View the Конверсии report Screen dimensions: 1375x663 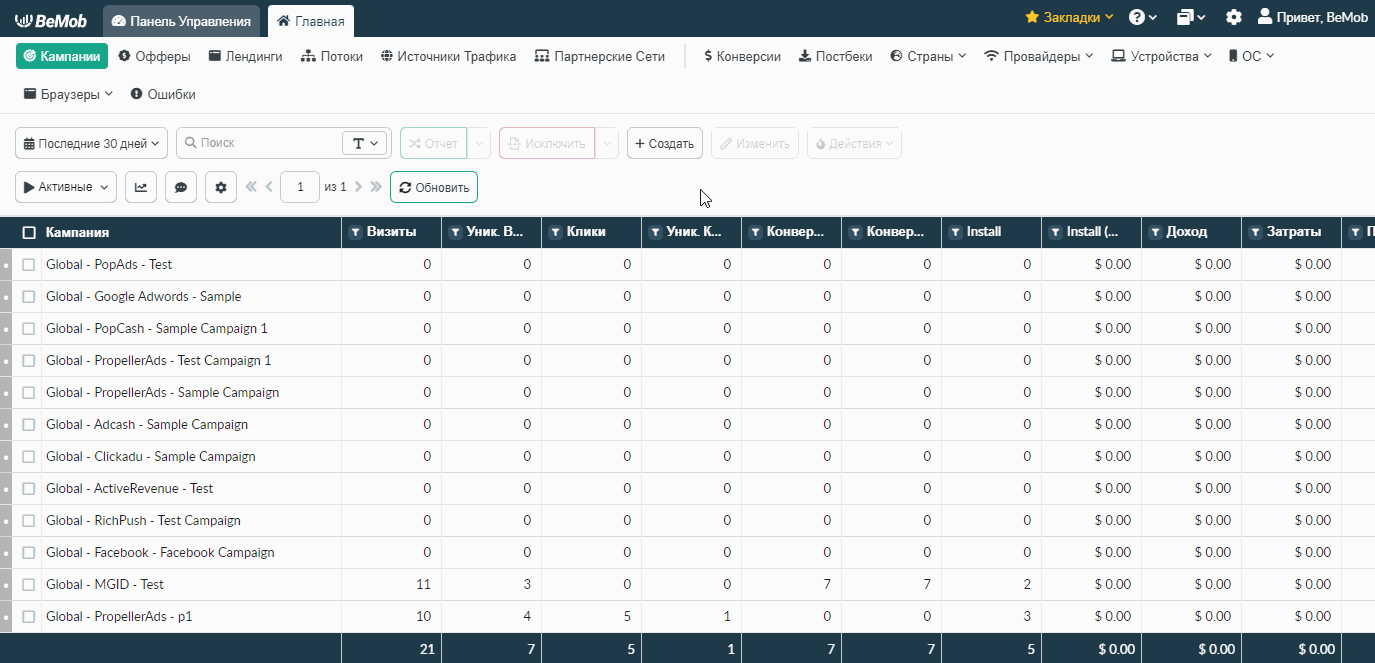[x=742, y=56]
